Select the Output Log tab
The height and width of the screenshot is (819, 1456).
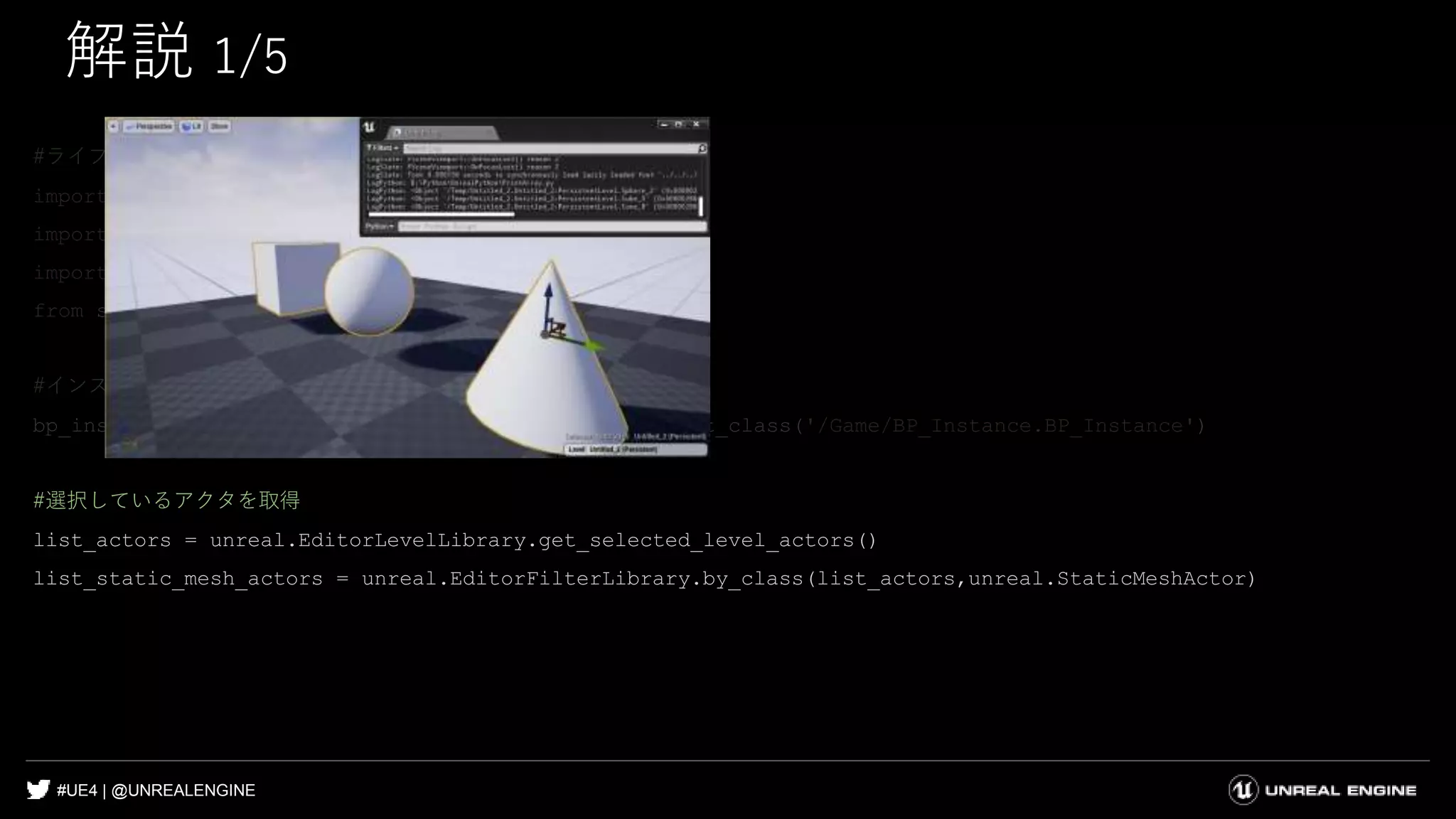click(x=442, y=133)
